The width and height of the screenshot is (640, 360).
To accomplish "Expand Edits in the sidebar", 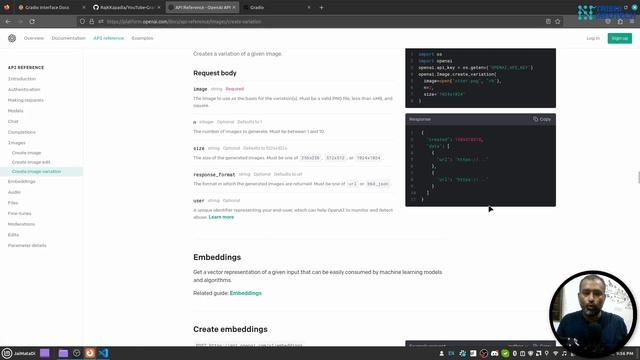I will click(13, 235).
